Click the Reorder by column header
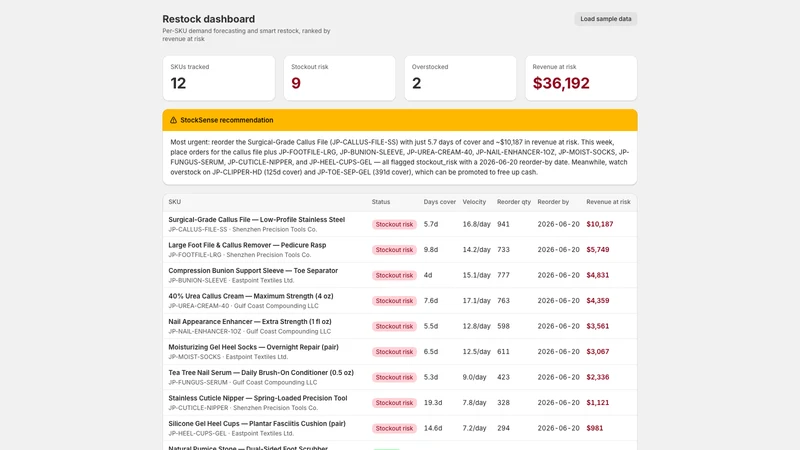Viewport: 800px width, 450px height. 553,202
